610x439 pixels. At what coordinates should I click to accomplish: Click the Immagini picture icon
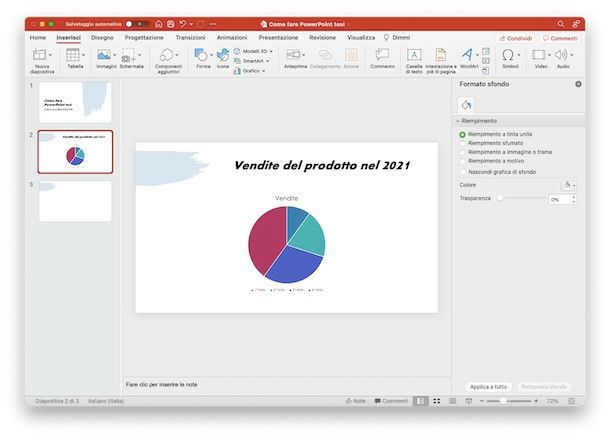click(103, 55)
